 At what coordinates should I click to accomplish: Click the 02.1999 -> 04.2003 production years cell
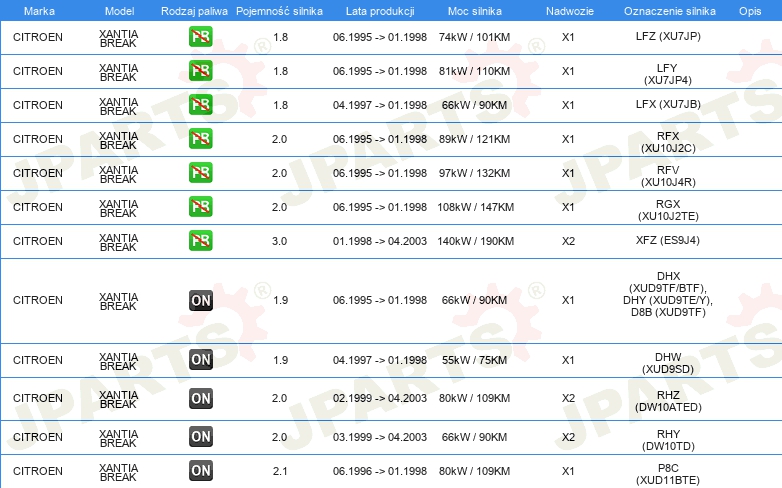pos(380,398)
